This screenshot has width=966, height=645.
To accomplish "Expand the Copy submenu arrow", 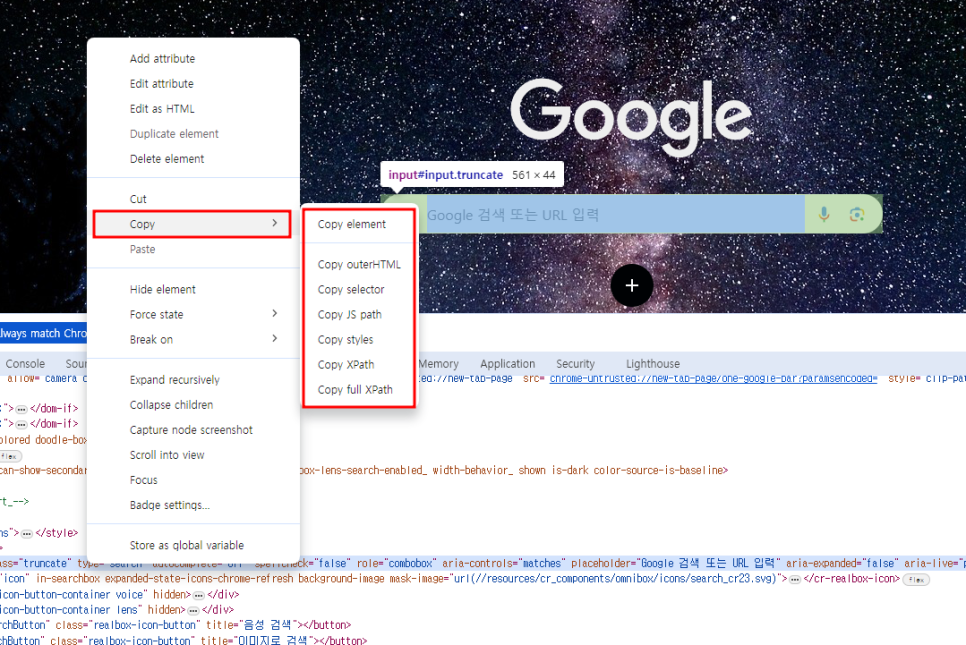I will 275,223.
